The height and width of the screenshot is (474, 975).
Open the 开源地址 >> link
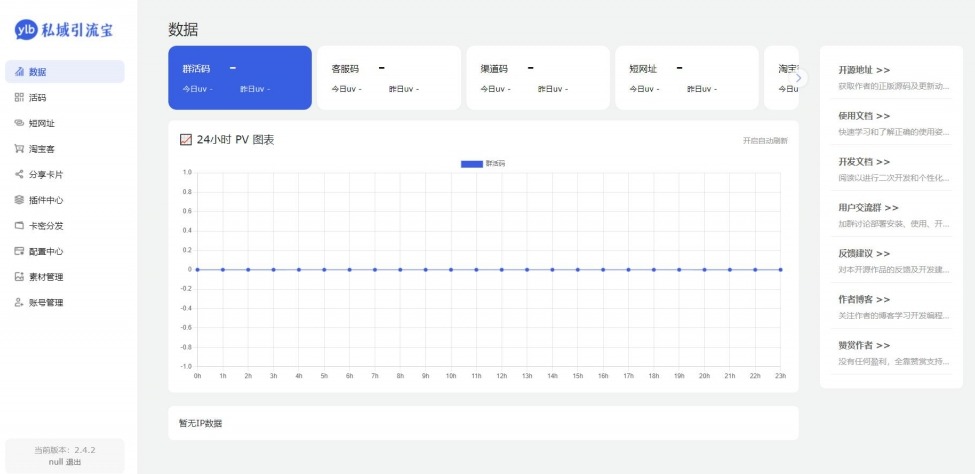(x=864, y=70)
